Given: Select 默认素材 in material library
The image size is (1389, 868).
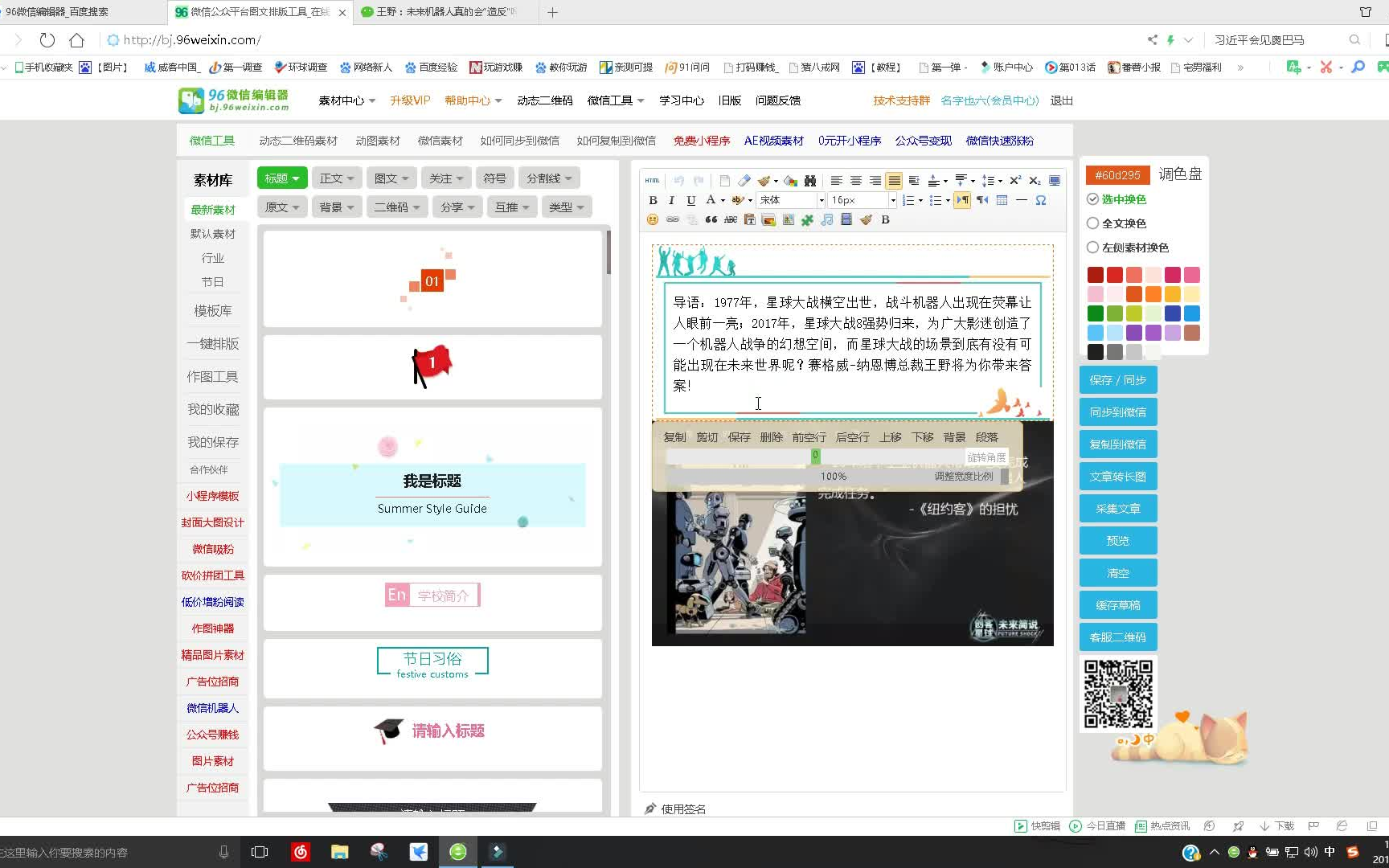Looking at the screenshot, I should tap(213, 234).
